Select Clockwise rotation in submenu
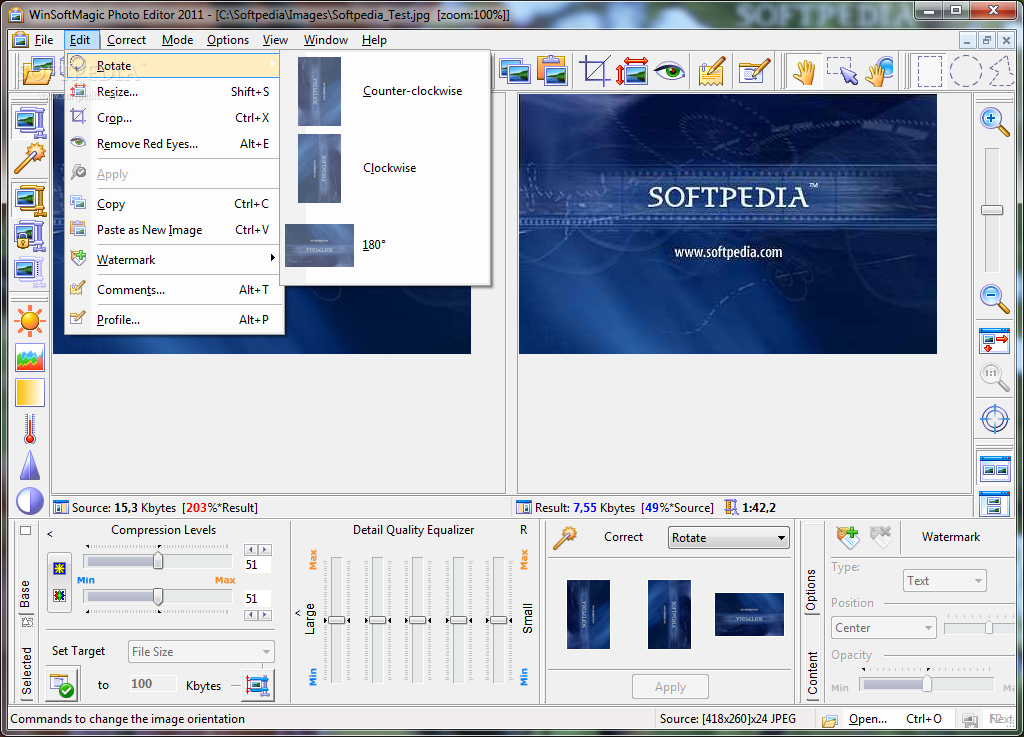 point(385,168)
